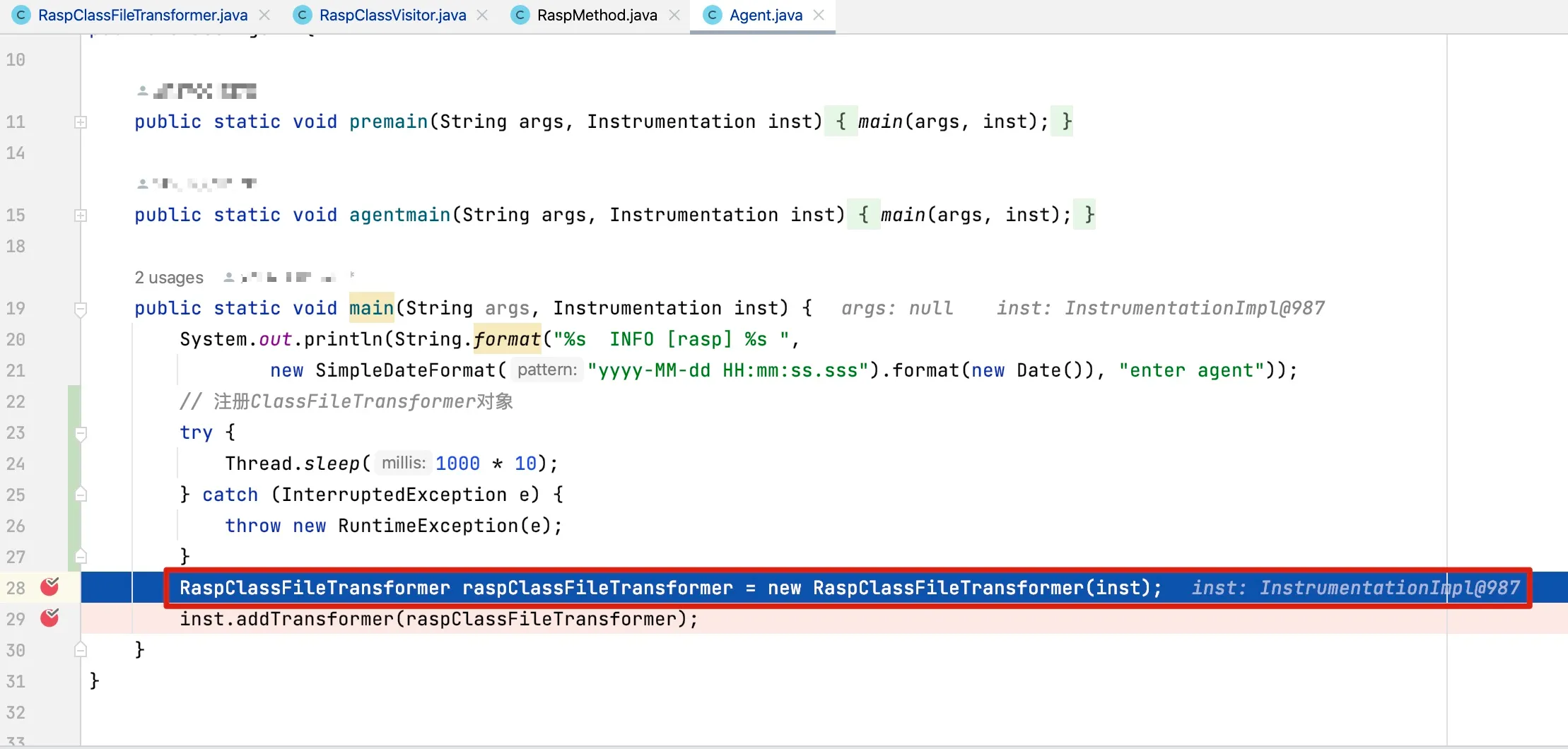This screenshot has width=1568, height=749.
Task: Click the class icon on the RaspClassFileTransformer.java tab
Action: (x=22, y=15)
